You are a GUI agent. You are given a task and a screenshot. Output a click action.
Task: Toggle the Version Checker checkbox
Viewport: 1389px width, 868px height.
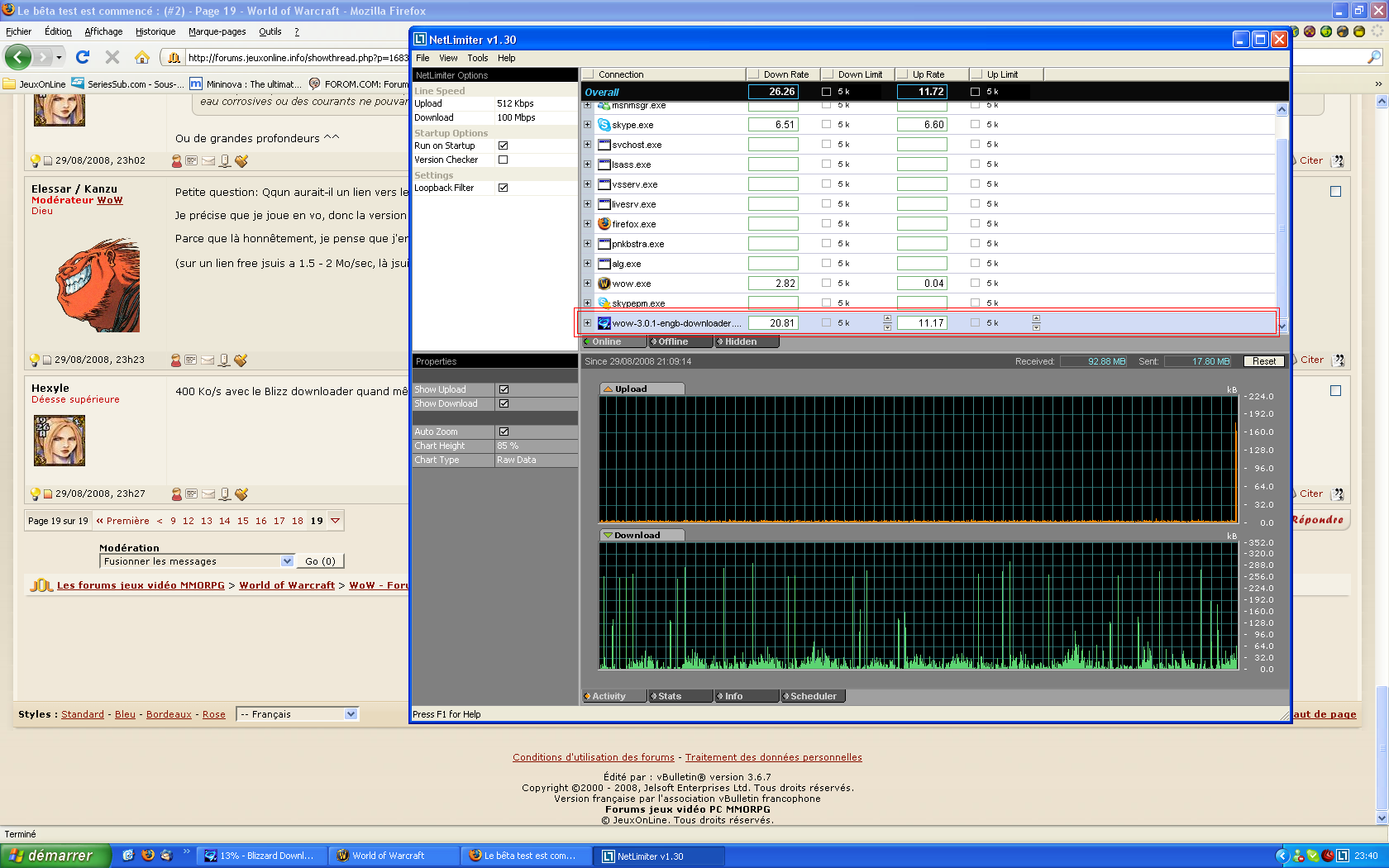coord(503,160)
